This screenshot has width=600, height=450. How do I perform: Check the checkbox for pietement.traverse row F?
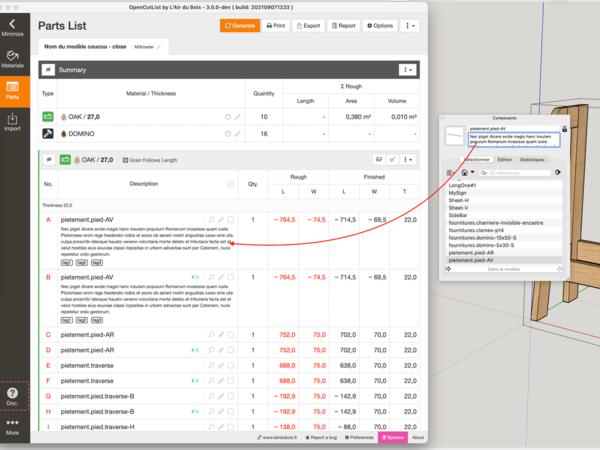pyautogui.click(x=230, y=381)
